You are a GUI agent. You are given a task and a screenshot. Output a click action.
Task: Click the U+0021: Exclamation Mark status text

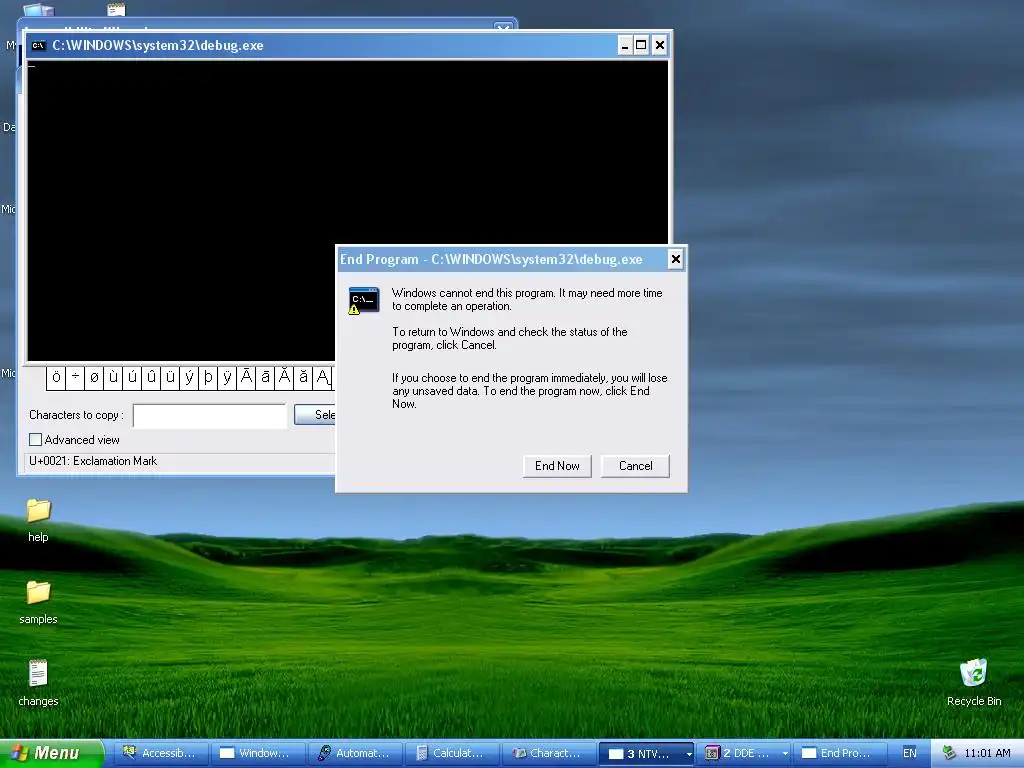point(93,461)
